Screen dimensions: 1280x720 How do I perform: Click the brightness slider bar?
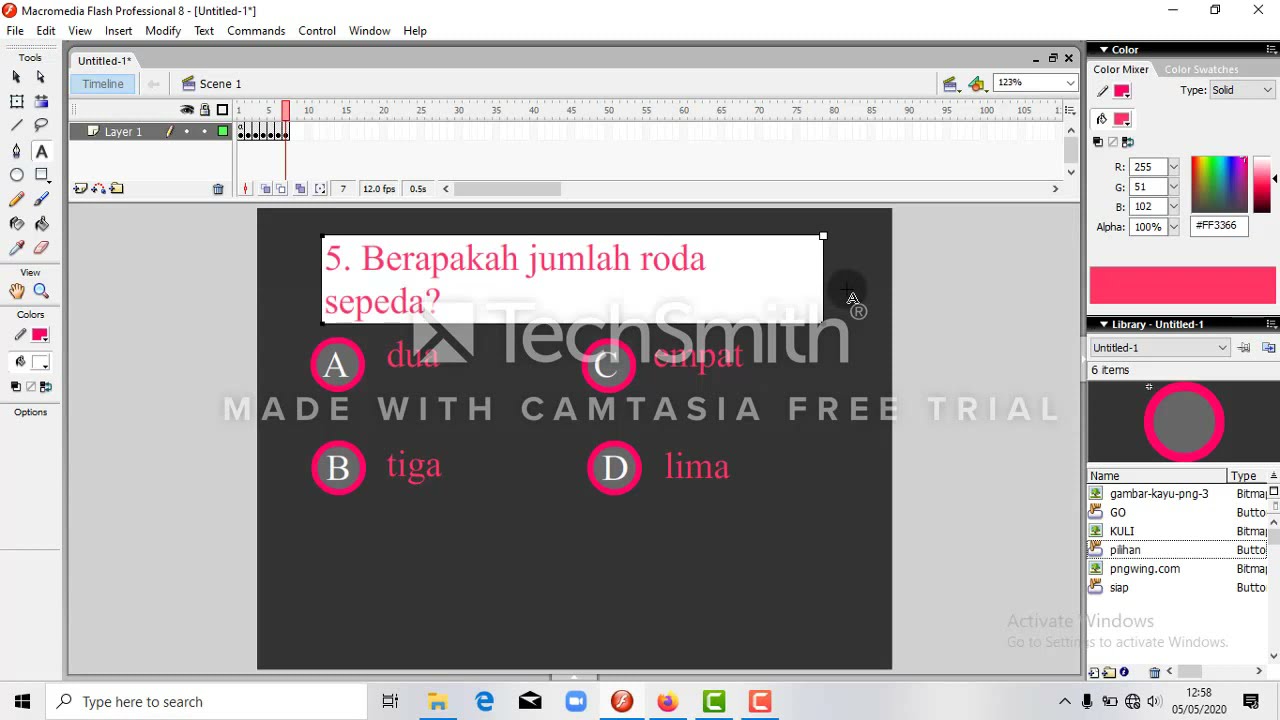tap(1262, 184)
